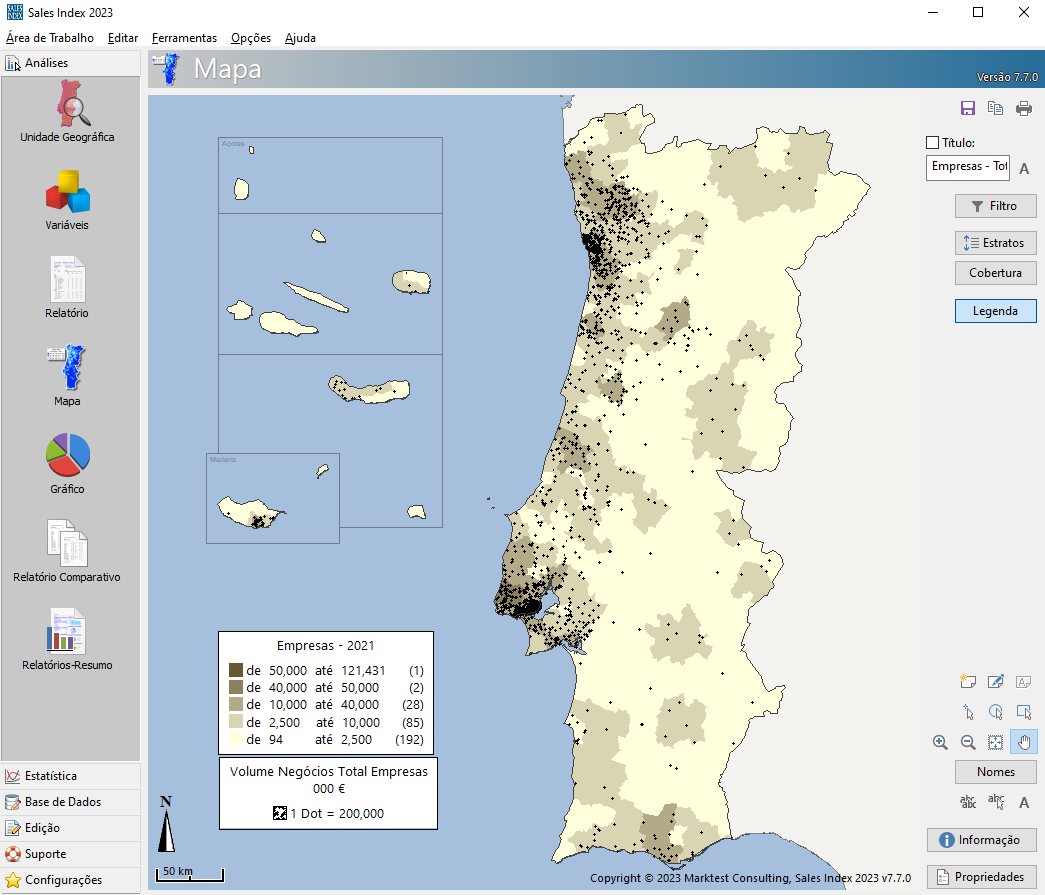1045x895 pixels.
Task: Open the Ferramentas menu
Action: [184, 38]
